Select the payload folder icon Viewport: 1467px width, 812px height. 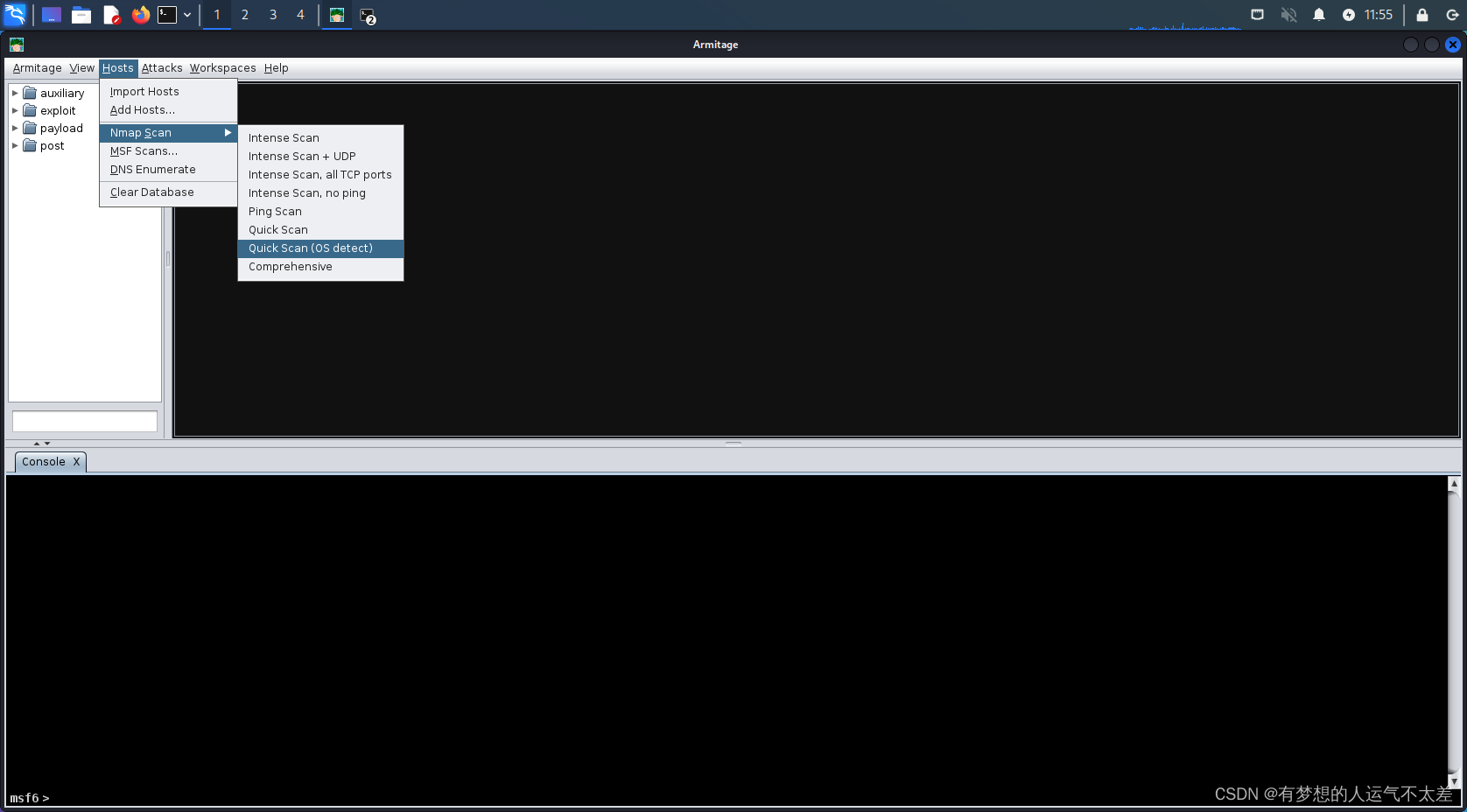(30, 128)
